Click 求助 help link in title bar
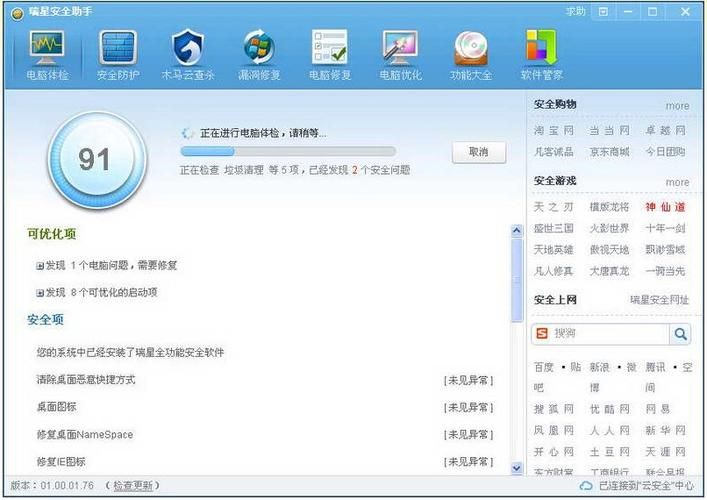 tap(575, 12)
